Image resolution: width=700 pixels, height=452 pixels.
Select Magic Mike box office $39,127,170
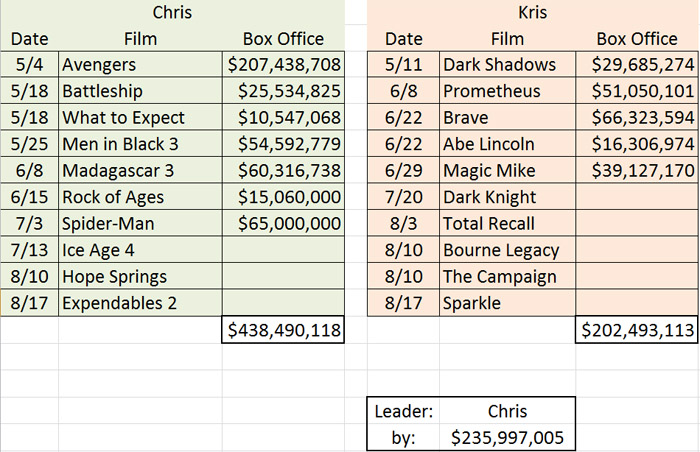[637, 170]
